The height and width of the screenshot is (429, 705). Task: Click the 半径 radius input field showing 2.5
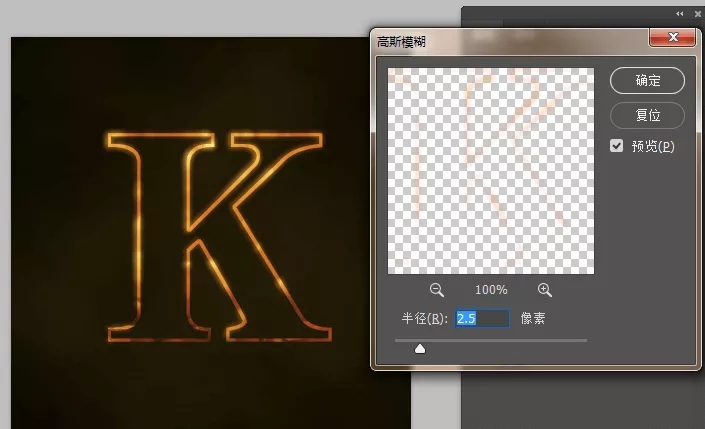click(482, 318)
